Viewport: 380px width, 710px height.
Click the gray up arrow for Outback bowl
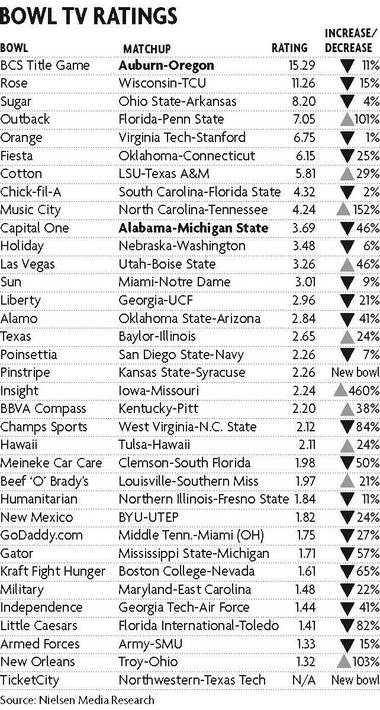click(347, 120)
